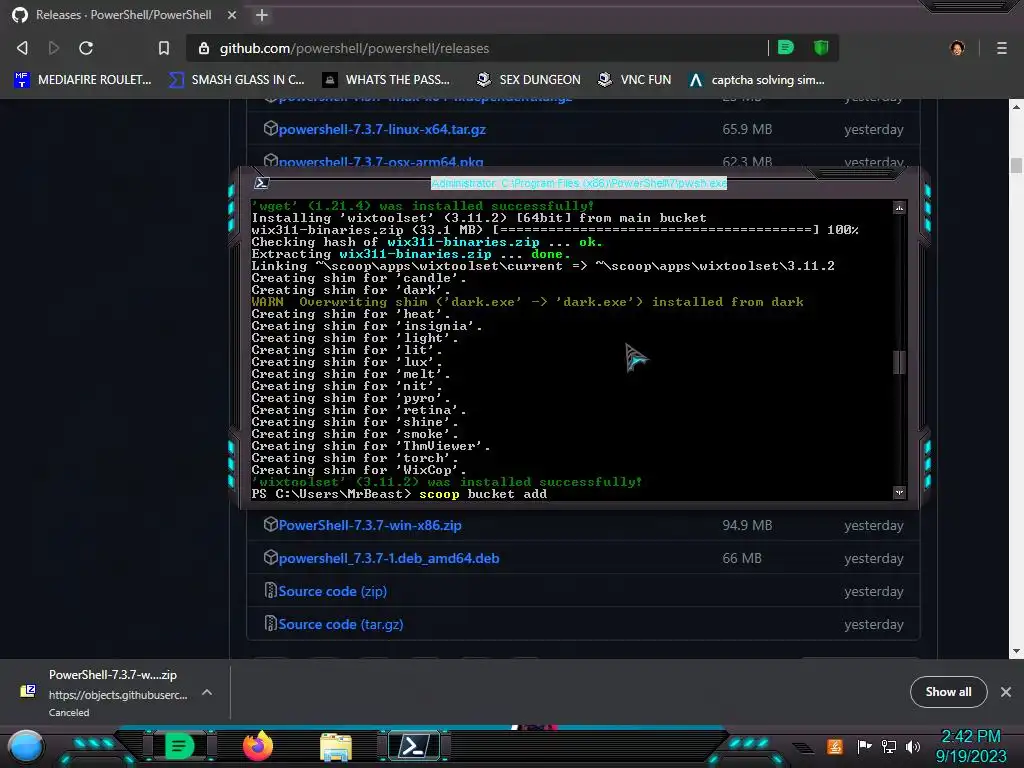Click the orange Java tray icon

pos(835,746)
